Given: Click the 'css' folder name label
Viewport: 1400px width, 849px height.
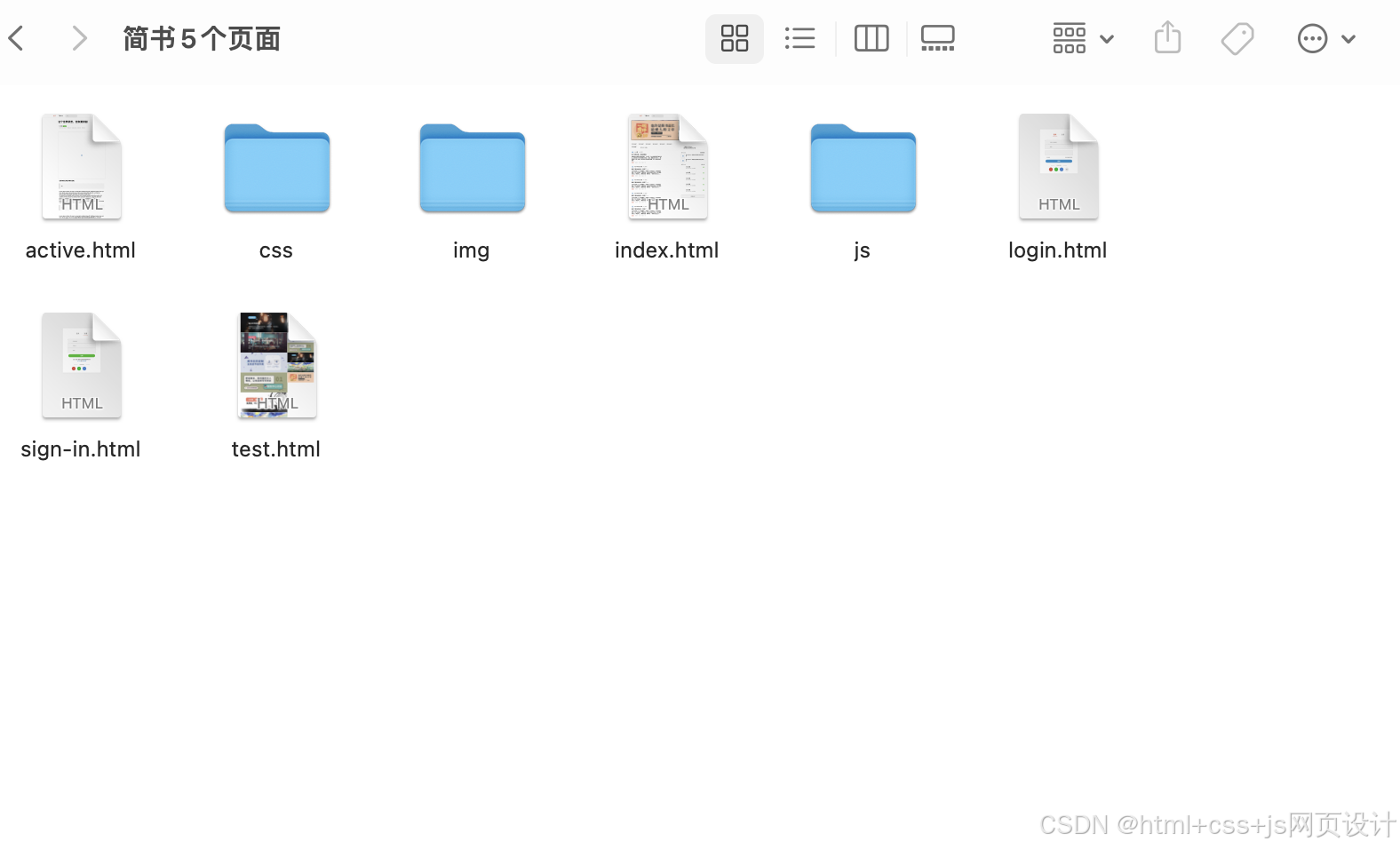Looking at the screenshot, I should click(x=276, y=251).
